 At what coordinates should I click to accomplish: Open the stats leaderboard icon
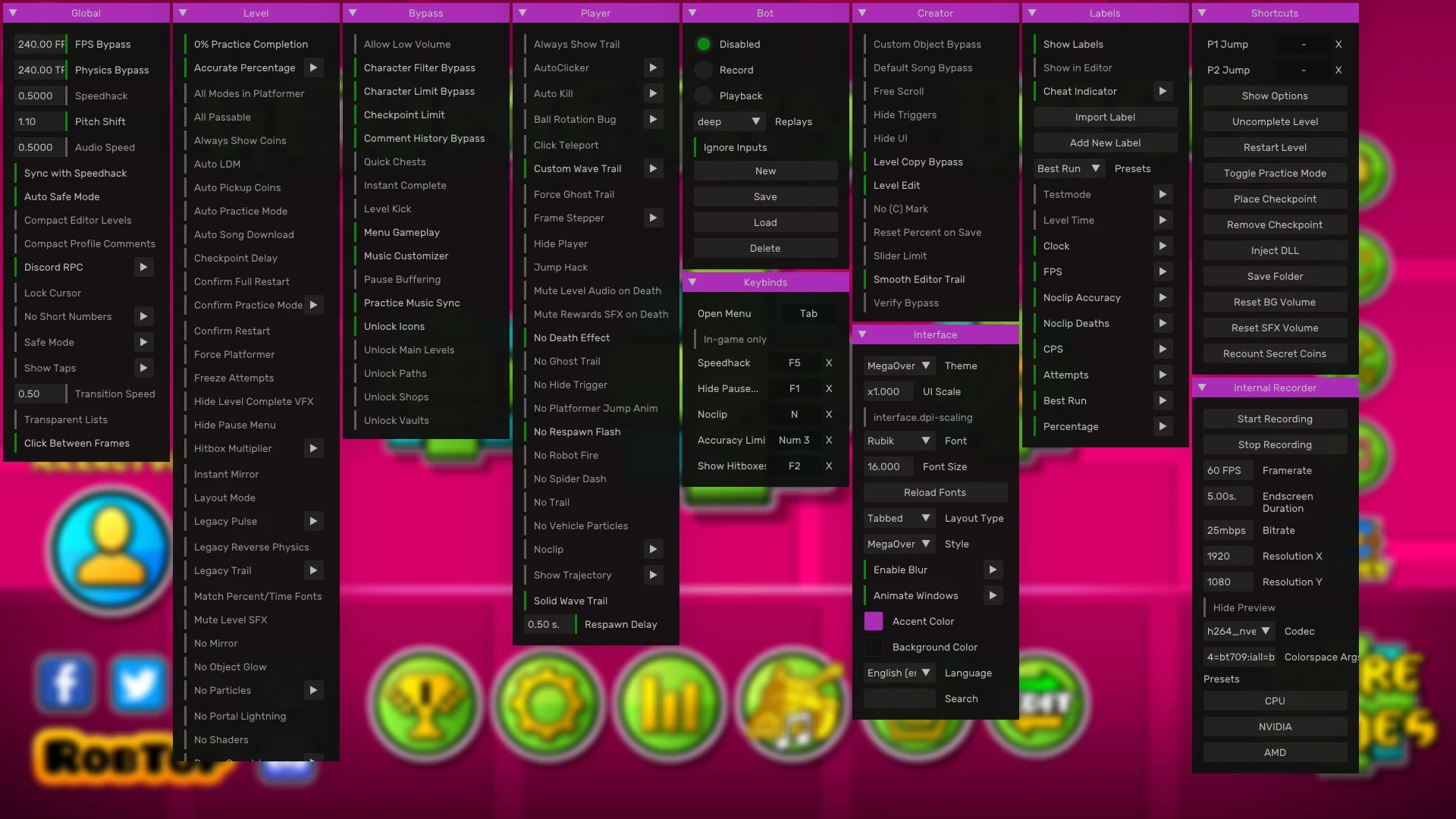[669, 704]
